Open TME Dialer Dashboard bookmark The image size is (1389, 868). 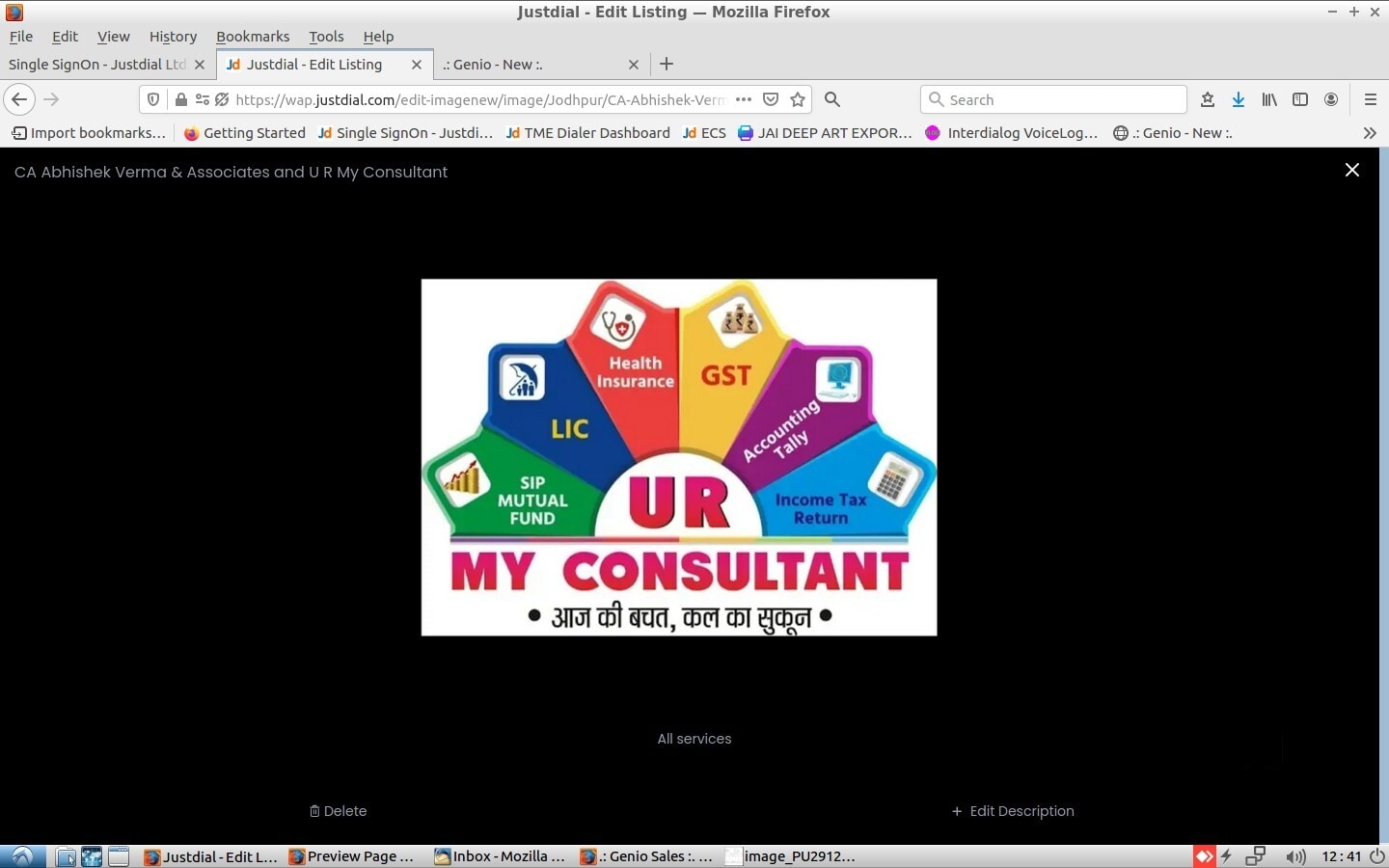pos(588,133)
